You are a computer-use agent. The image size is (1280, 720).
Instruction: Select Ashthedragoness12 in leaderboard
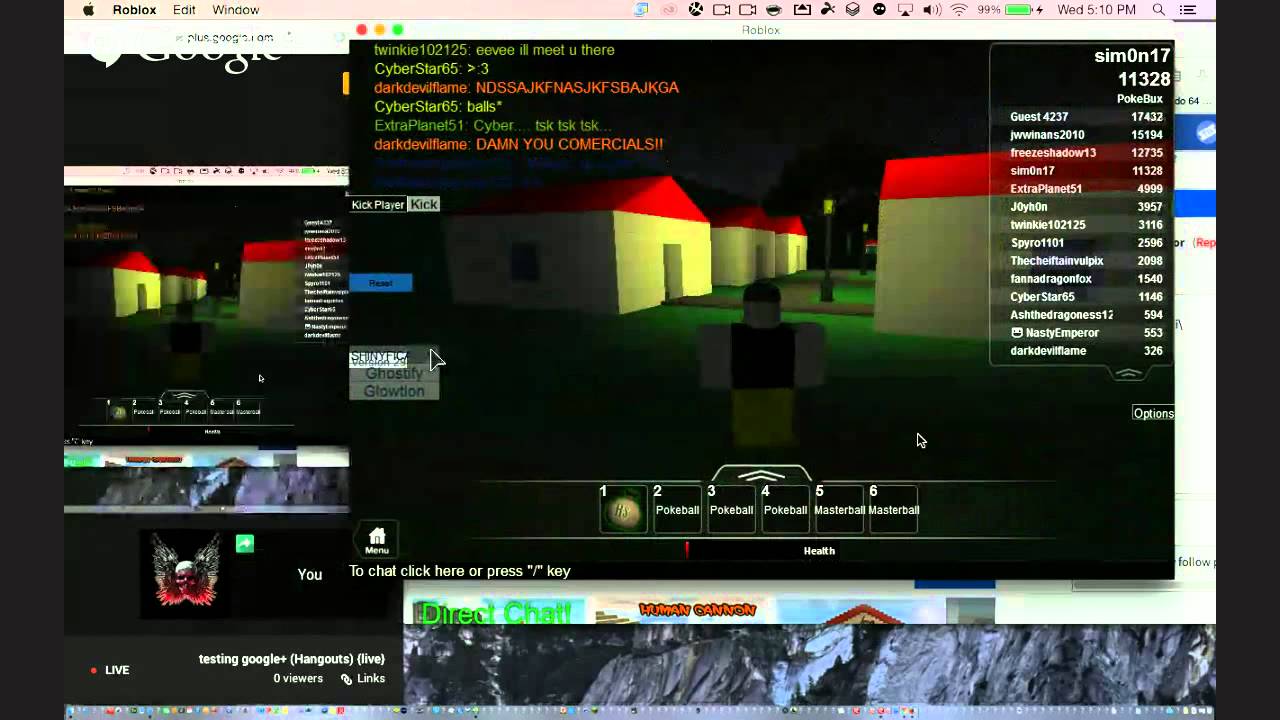pyautogui.click(x=1086, y=315)
